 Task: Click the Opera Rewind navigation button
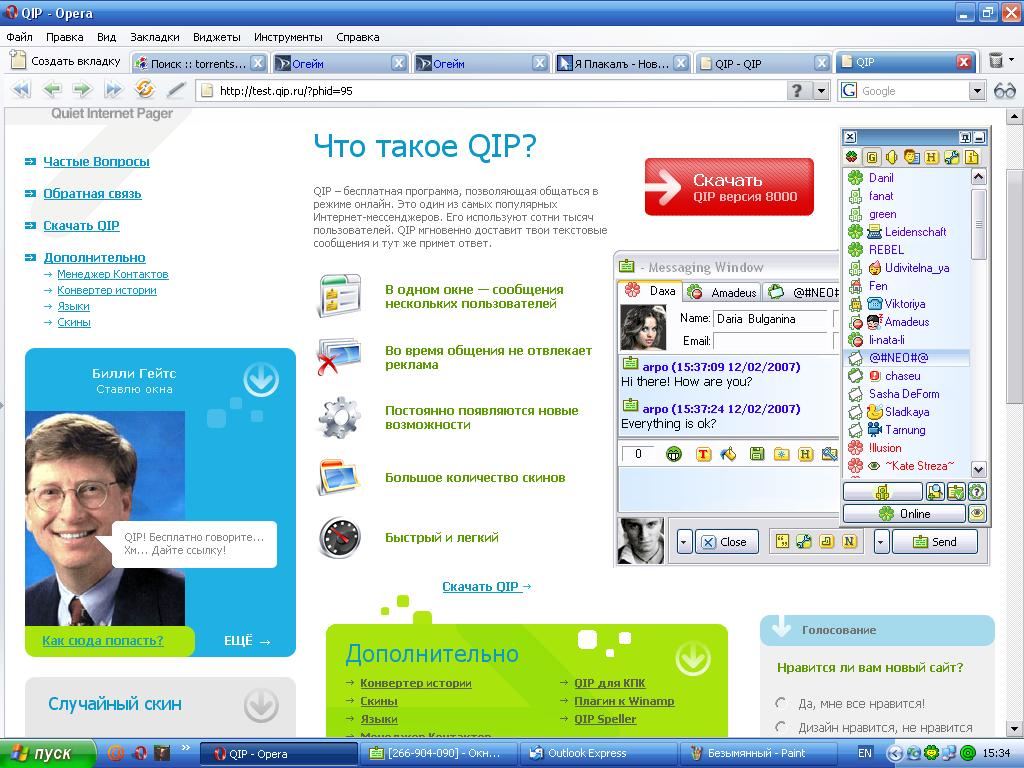coord(20,89)
